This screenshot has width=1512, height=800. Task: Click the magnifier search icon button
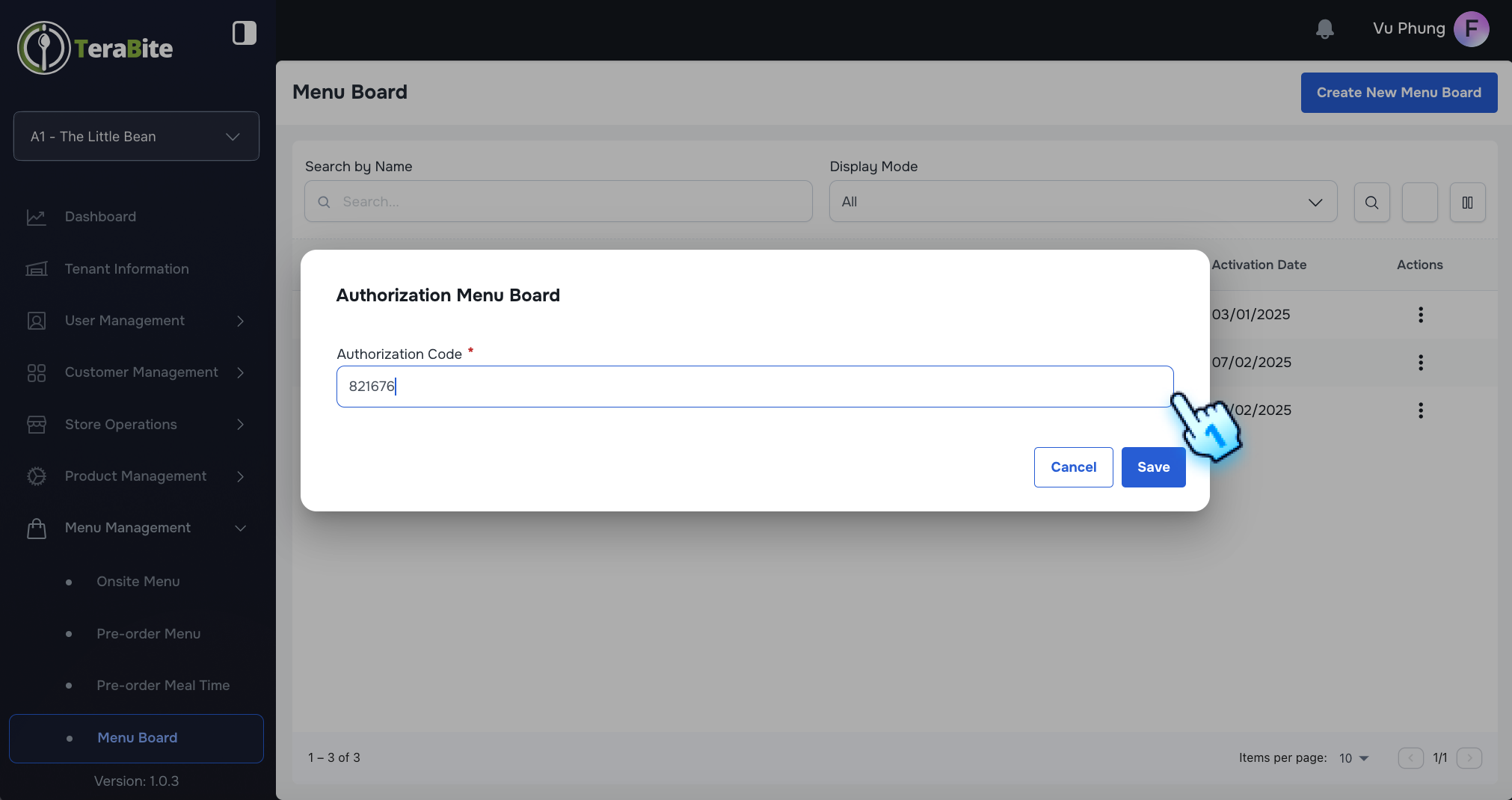pyautogui.click(x=1371, y=202)
